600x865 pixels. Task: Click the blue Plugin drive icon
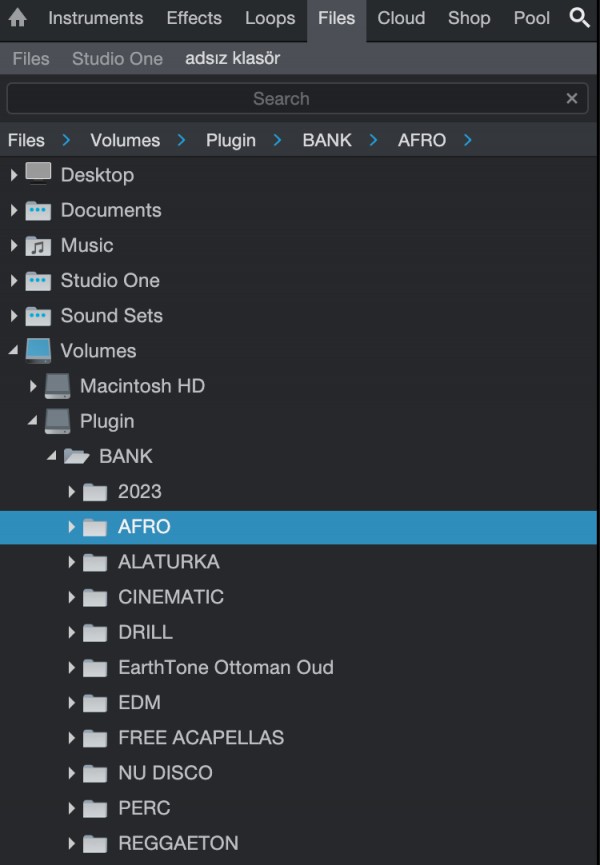click(57, 421)
